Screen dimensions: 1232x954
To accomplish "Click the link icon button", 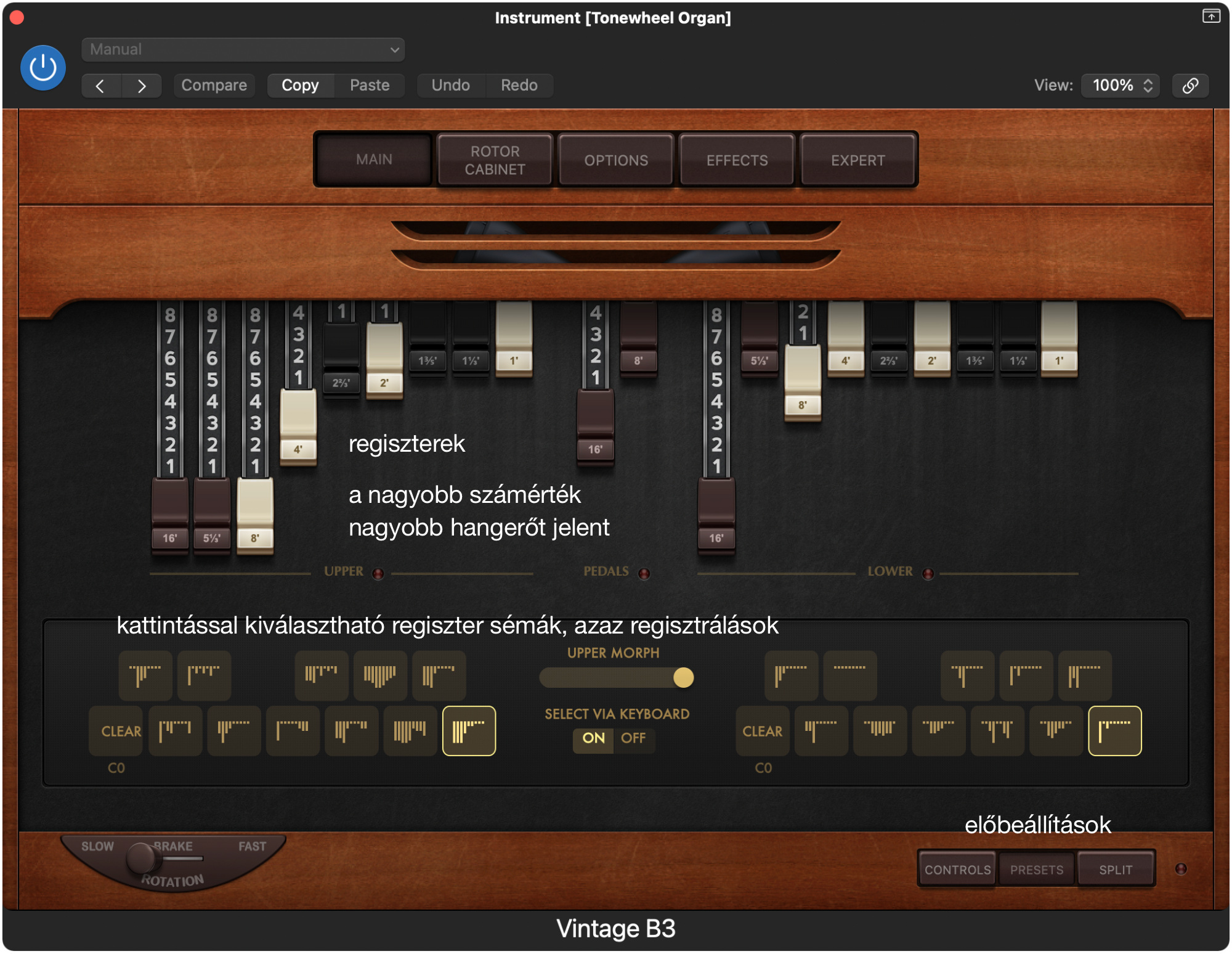I will (1190, 86).
